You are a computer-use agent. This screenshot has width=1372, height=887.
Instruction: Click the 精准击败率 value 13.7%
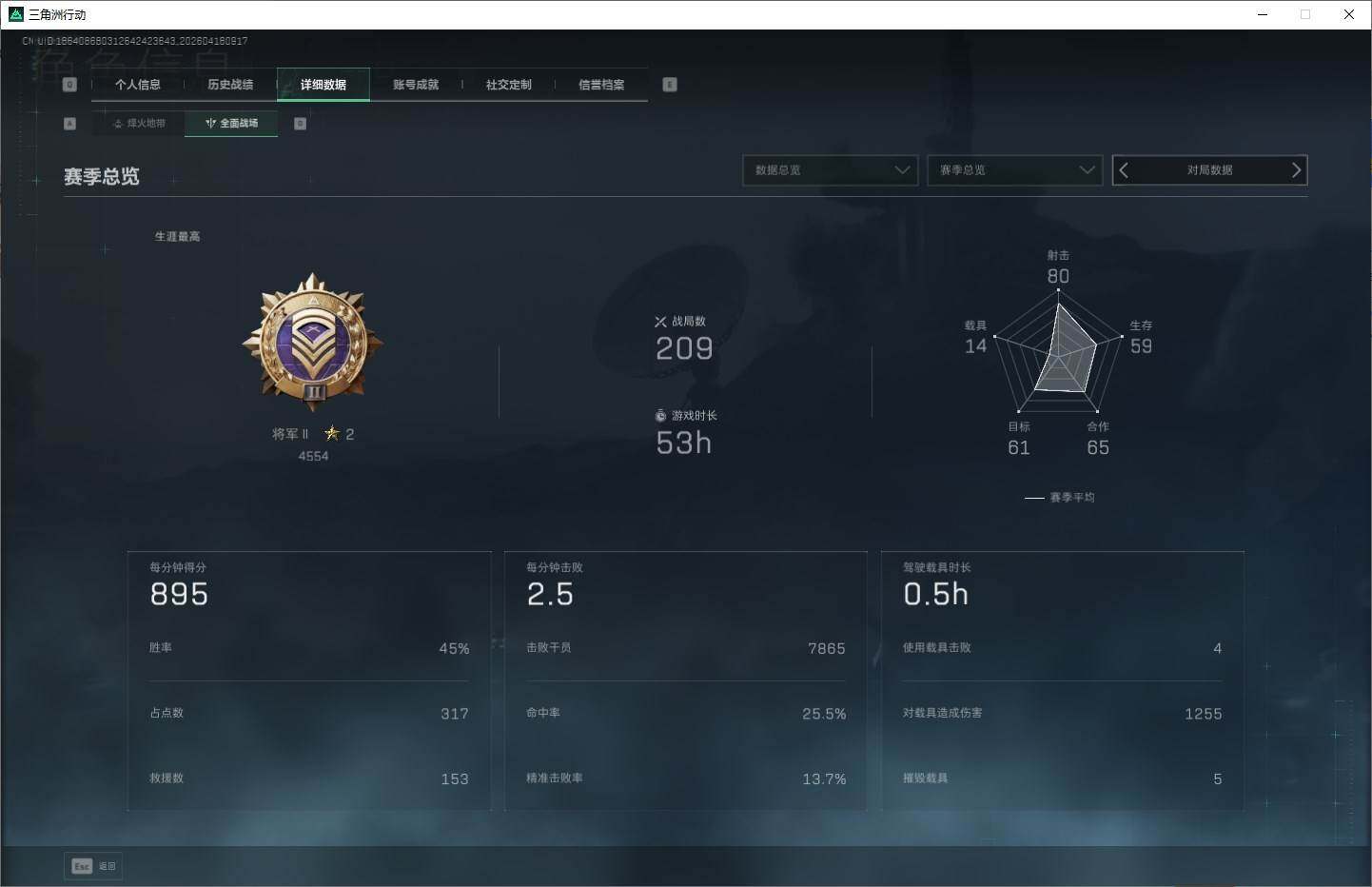click(x=824, y=779)
